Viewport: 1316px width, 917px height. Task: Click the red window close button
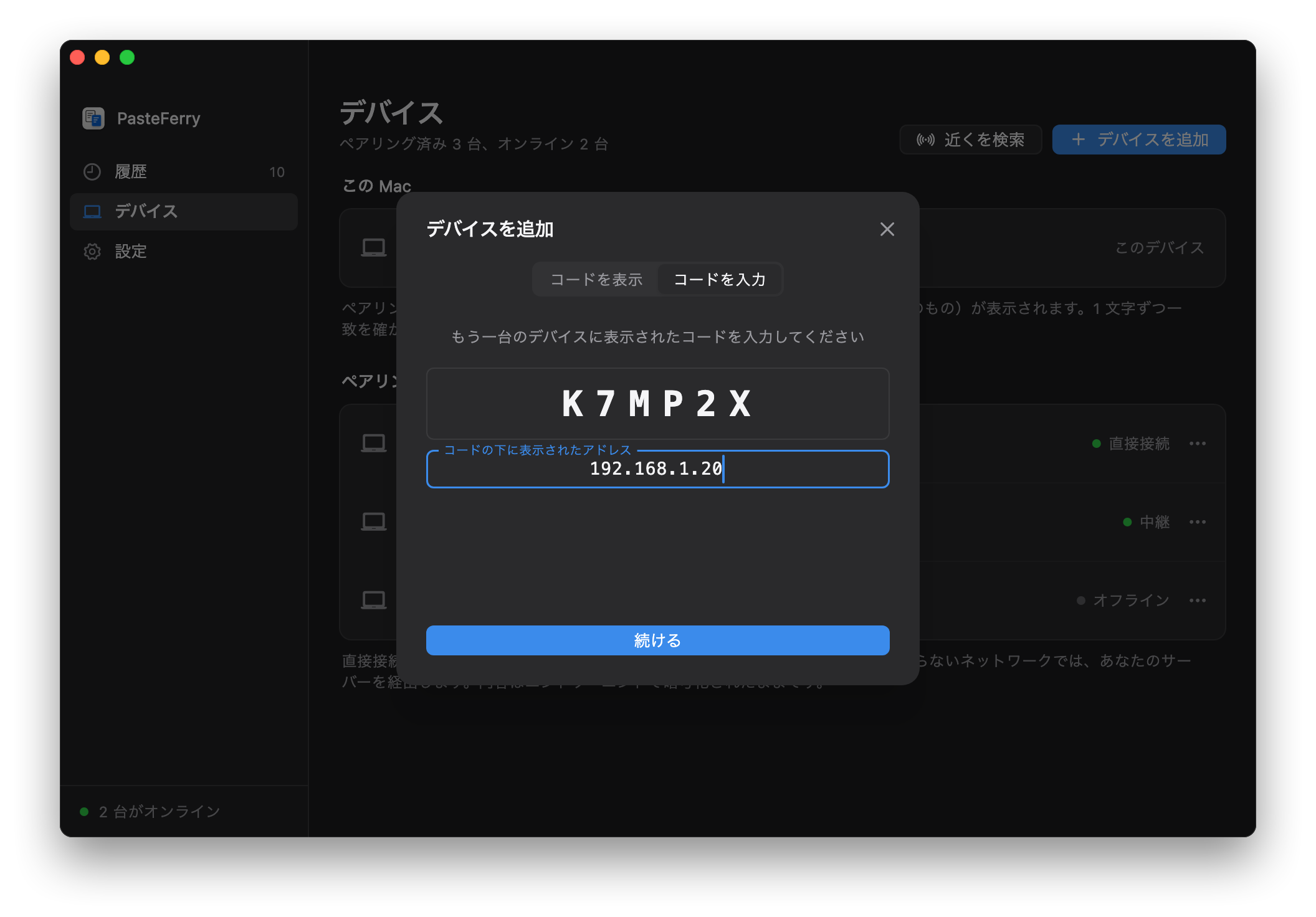coord(77,57)
